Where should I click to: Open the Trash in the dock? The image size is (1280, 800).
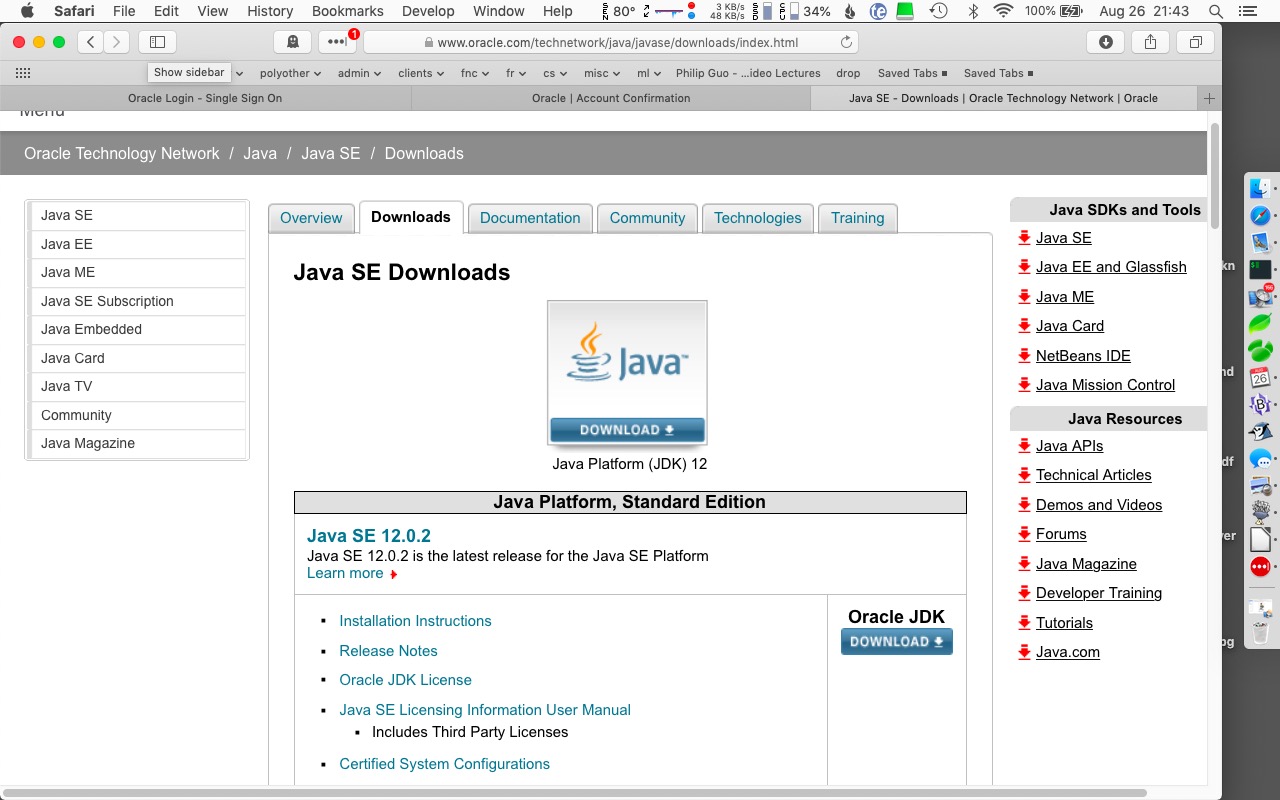1260,633
